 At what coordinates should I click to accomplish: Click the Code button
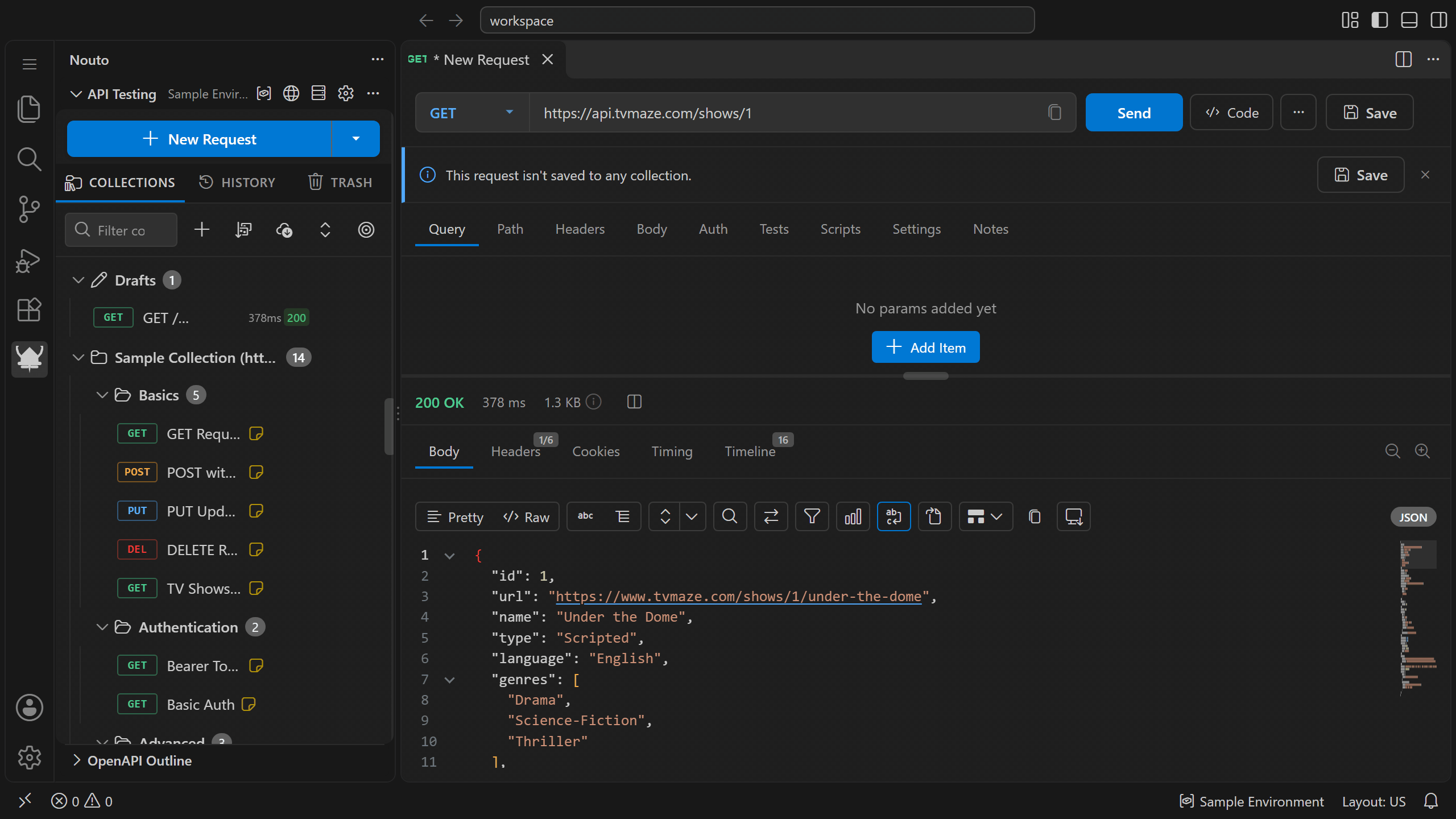coord(1231,113)
